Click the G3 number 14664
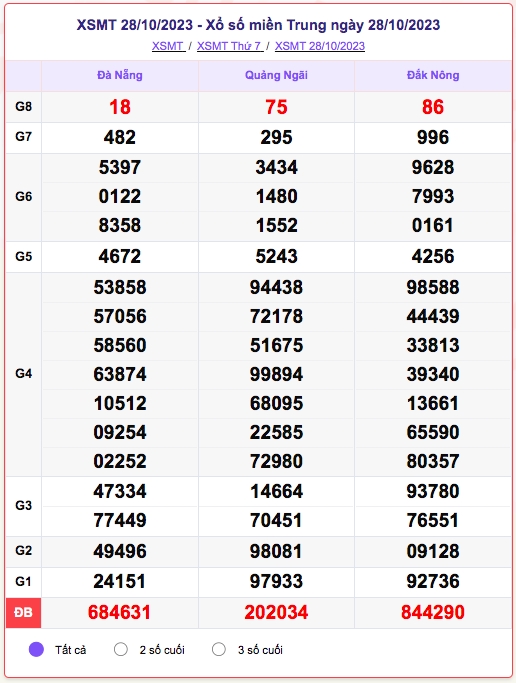This screenshot has height=683, width=516. (x=276, y=492)
